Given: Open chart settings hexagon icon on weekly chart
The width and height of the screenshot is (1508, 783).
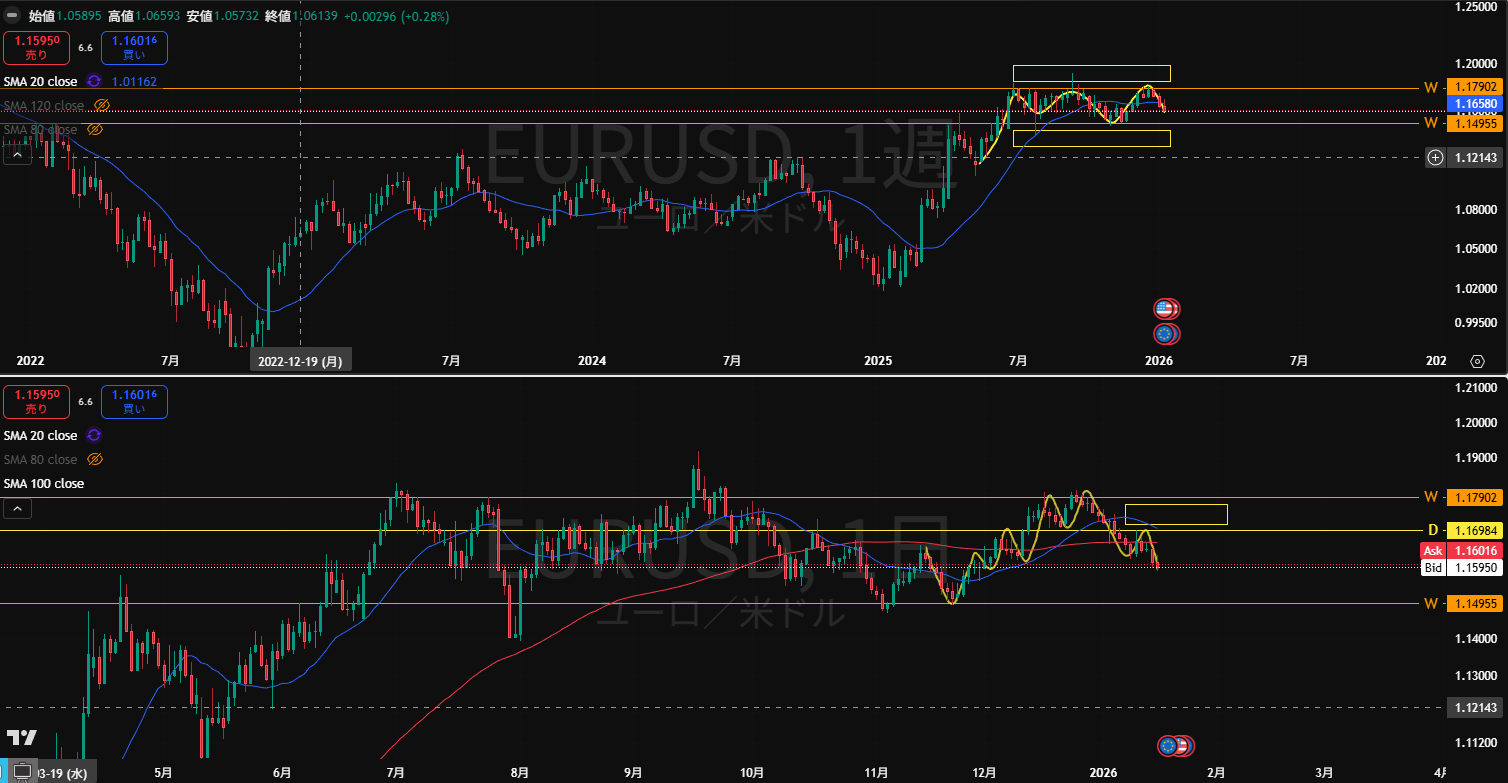Looking at the screenshot, I should [x=1477, y=361].
